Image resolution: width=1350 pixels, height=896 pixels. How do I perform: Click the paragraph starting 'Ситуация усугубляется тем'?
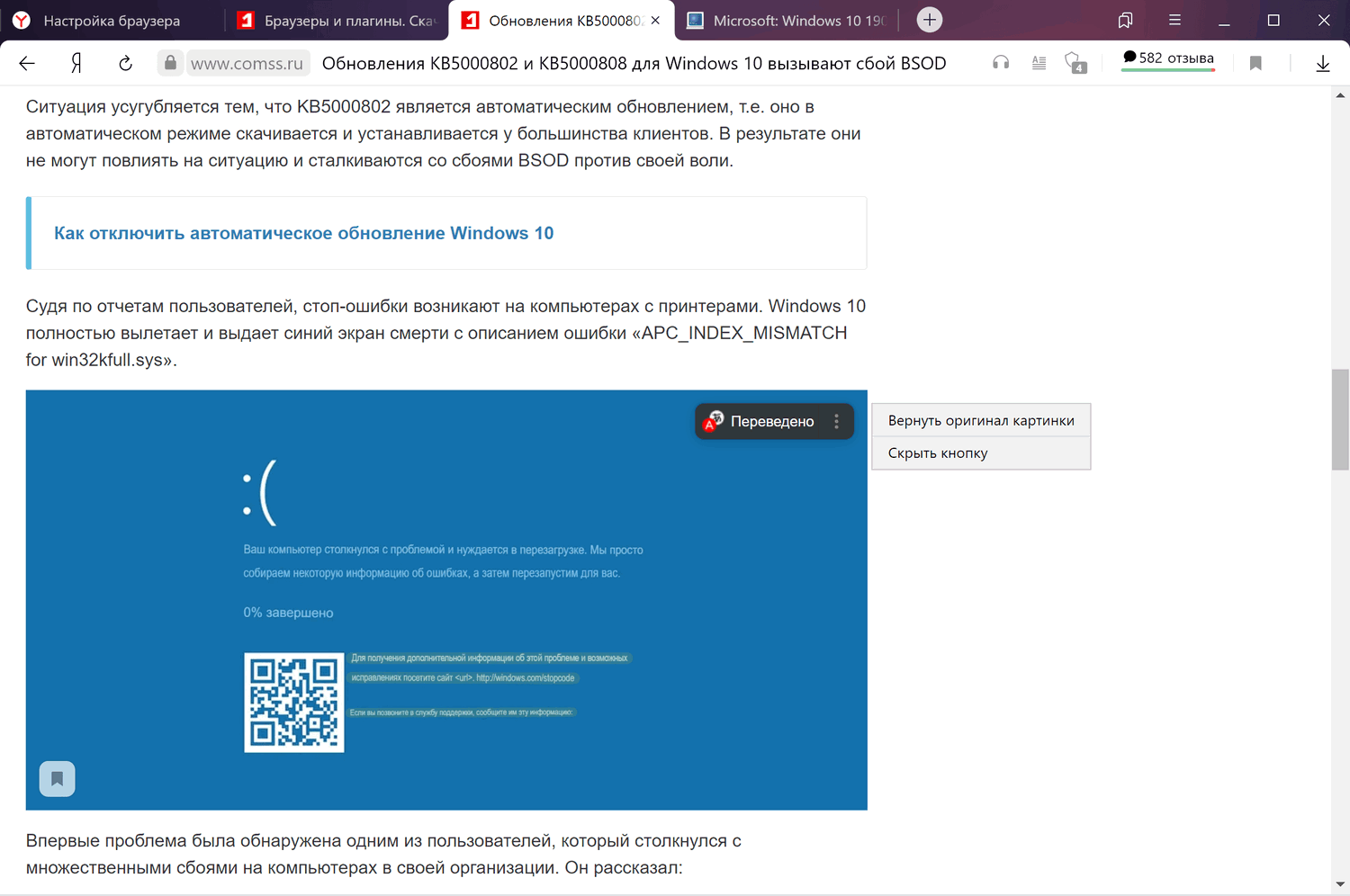[x=444, y=133]
